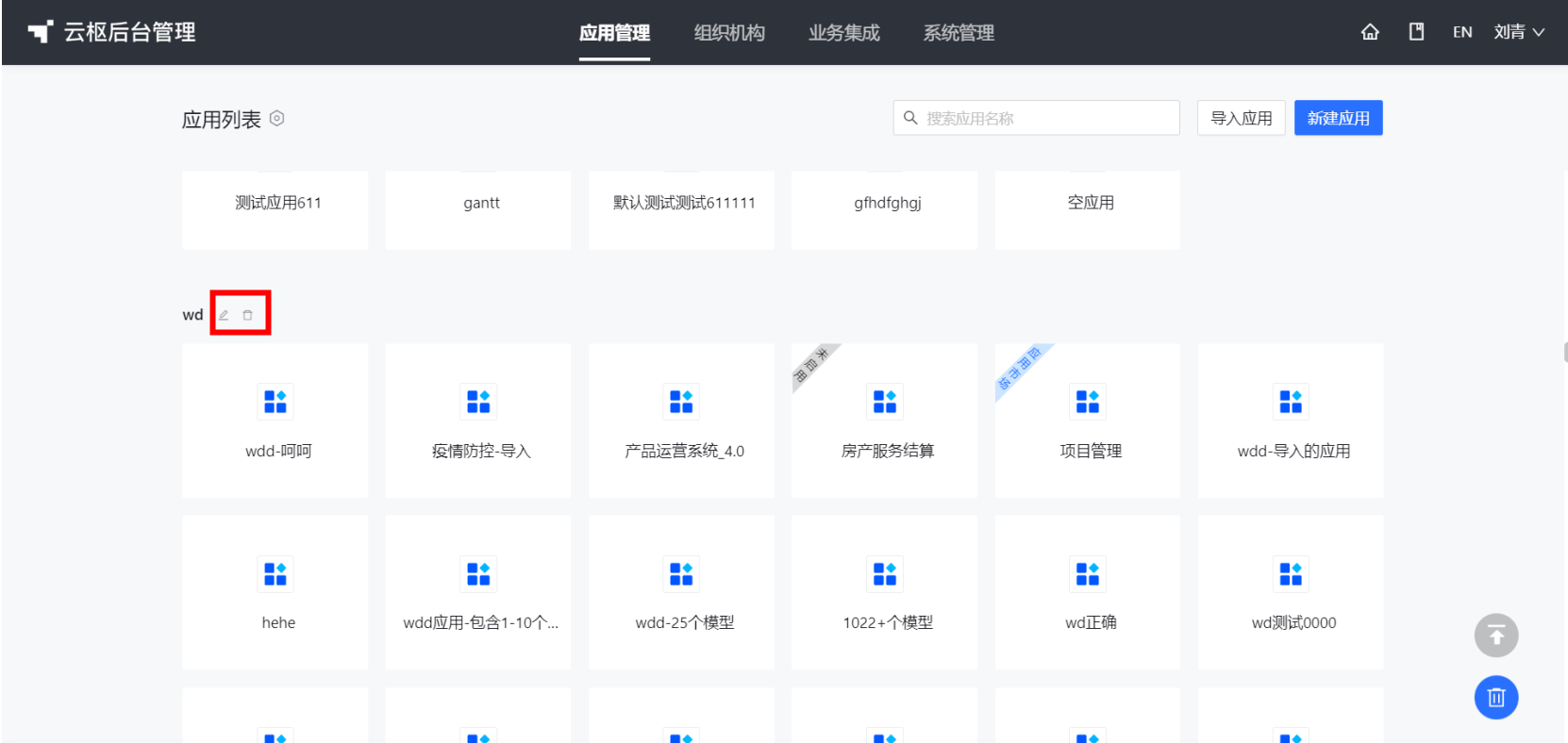Focus the 搜索应用名称 search field

tap(1037, 118)
